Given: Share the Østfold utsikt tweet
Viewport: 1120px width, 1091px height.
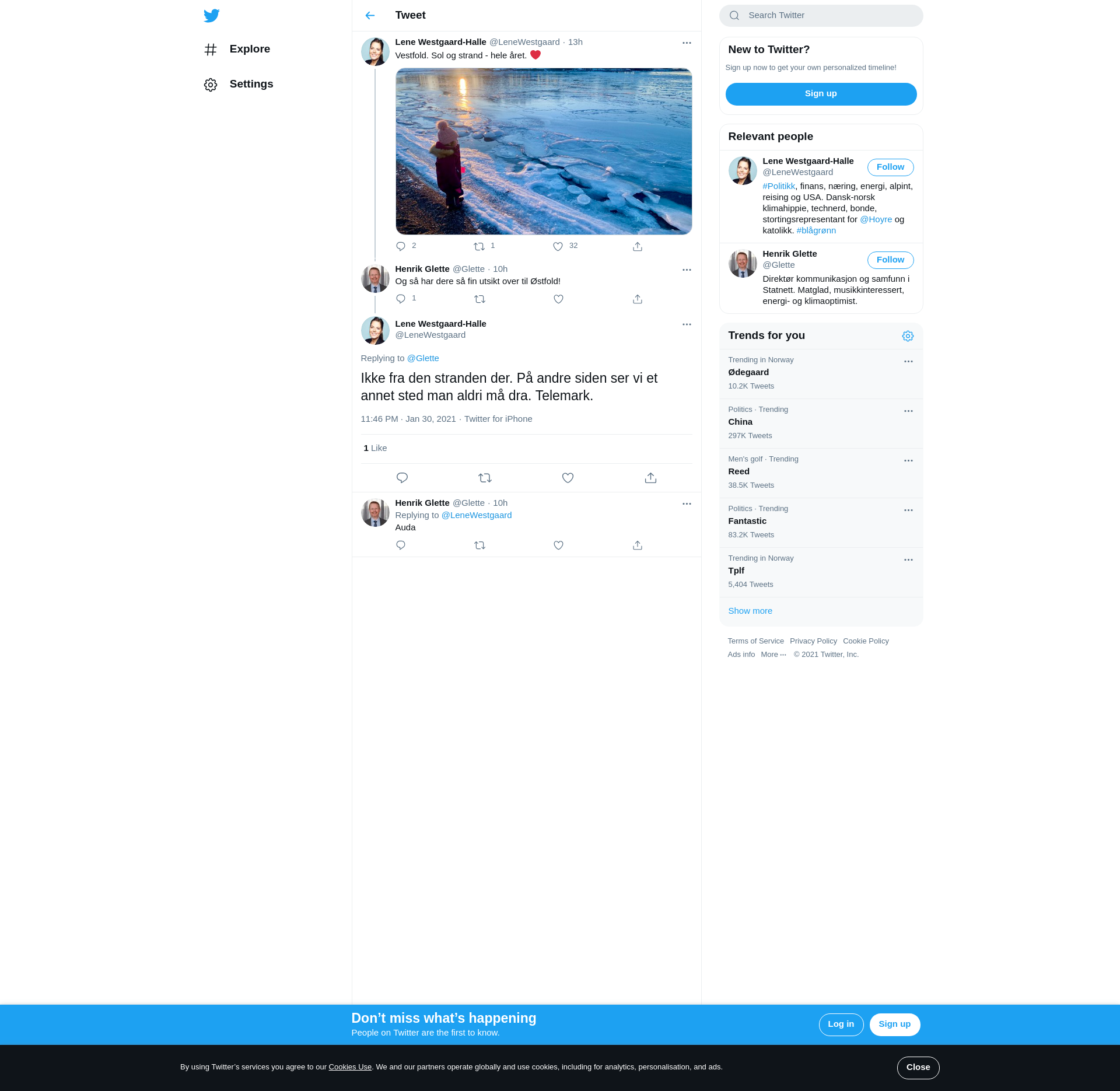Looking at the screenshot, I should pyautogui.click(x=638, y=299).
